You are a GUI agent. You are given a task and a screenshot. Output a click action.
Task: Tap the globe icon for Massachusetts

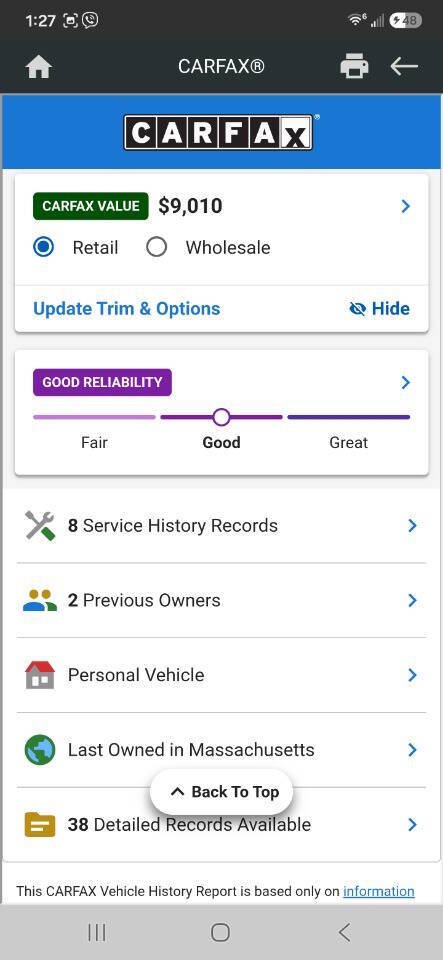tap(40, 749)
